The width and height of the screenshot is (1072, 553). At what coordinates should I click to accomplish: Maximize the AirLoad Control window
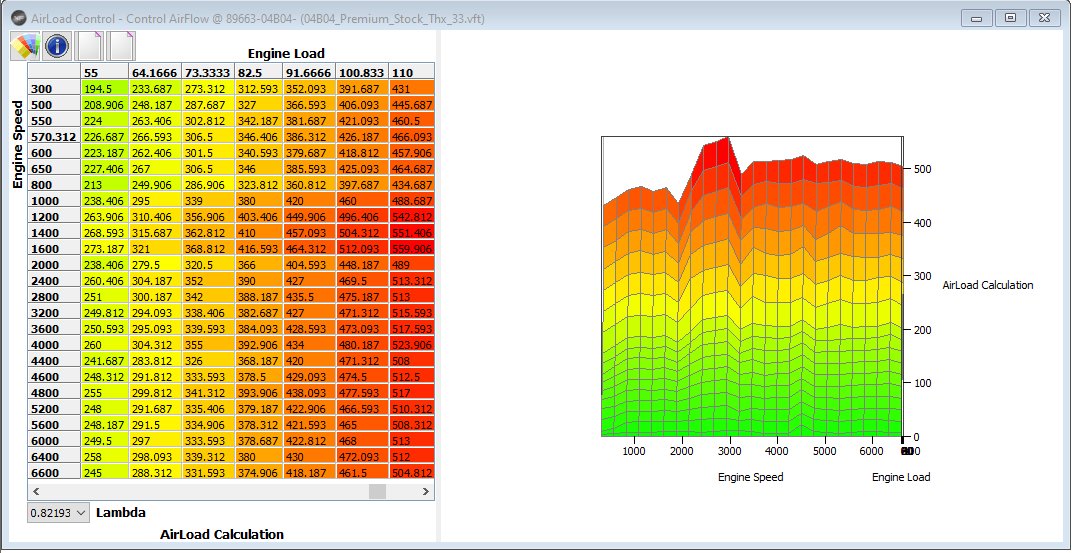[x=1010, y=18]
